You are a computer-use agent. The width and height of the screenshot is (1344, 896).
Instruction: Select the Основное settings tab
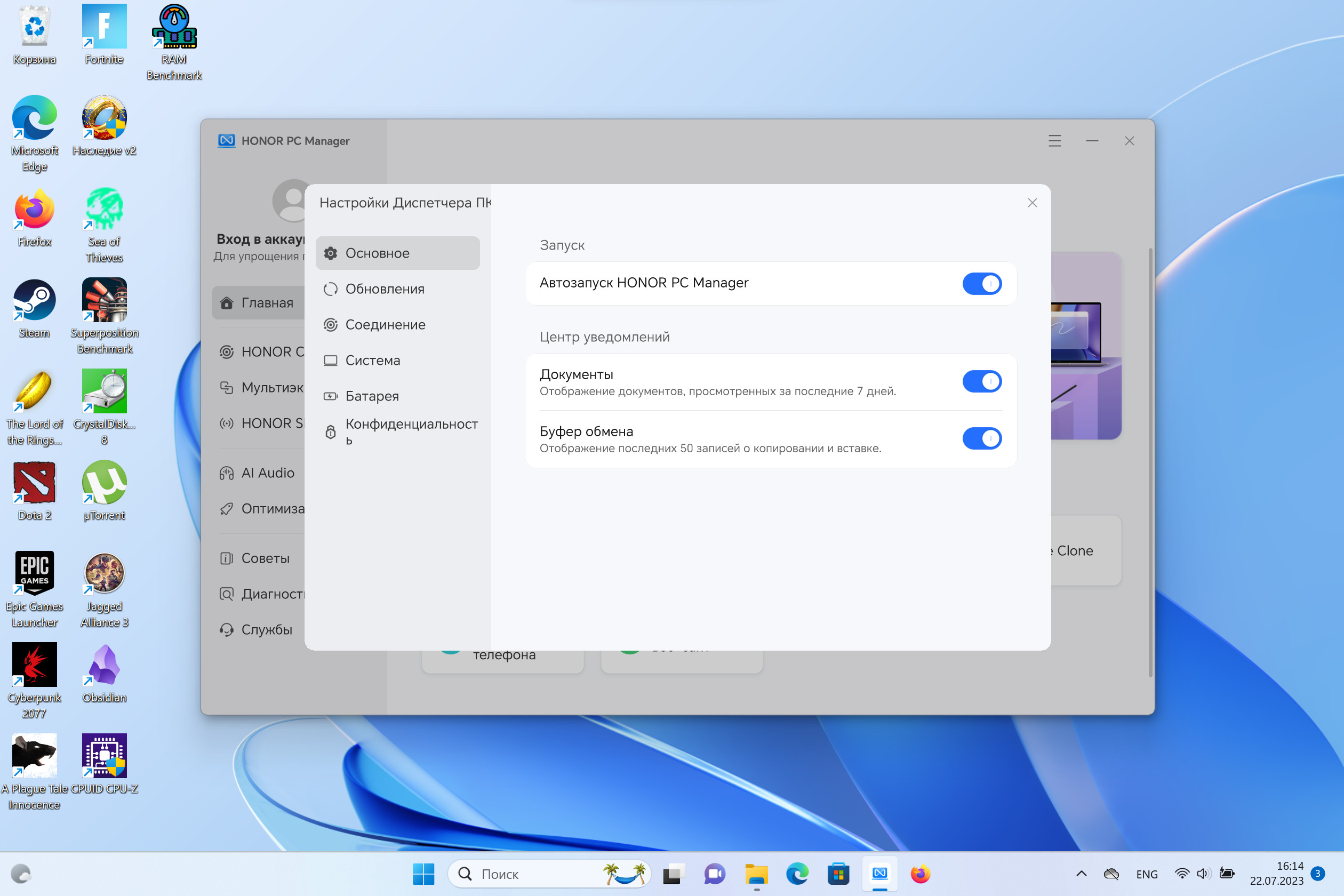398,253
